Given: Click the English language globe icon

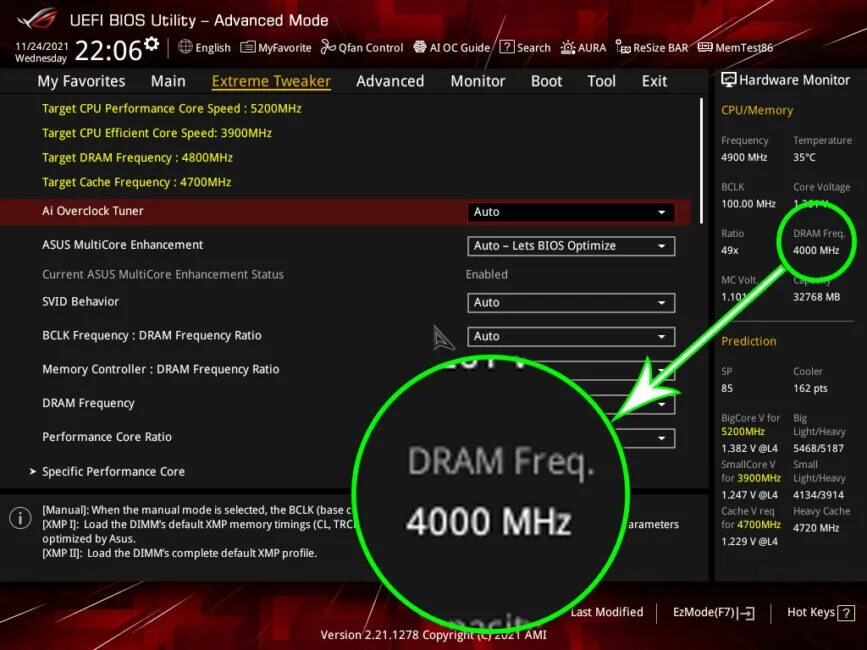Looking at the screenshot, I should point(185,47).
